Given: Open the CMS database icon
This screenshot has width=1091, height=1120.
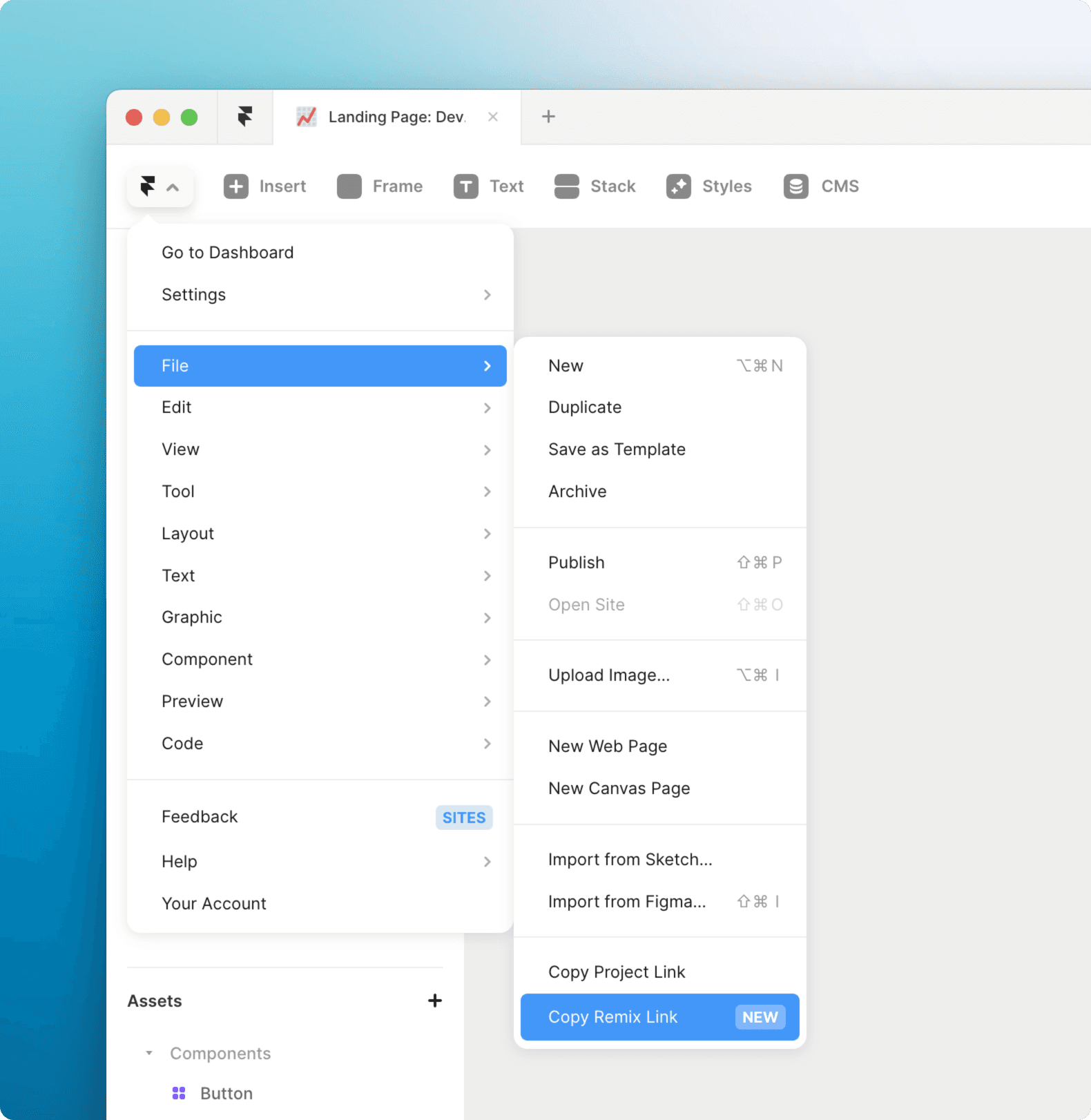Looking at the screenshot, I should pos(796,186).
